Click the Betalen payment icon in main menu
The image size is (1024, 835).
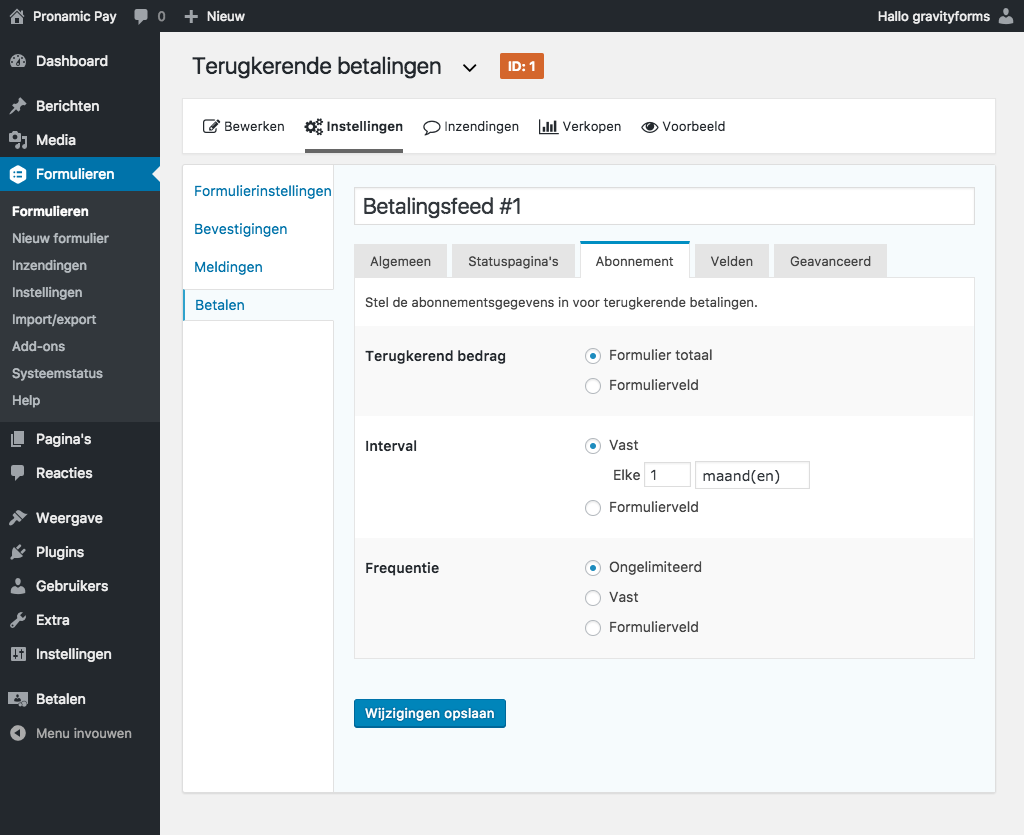18,699
